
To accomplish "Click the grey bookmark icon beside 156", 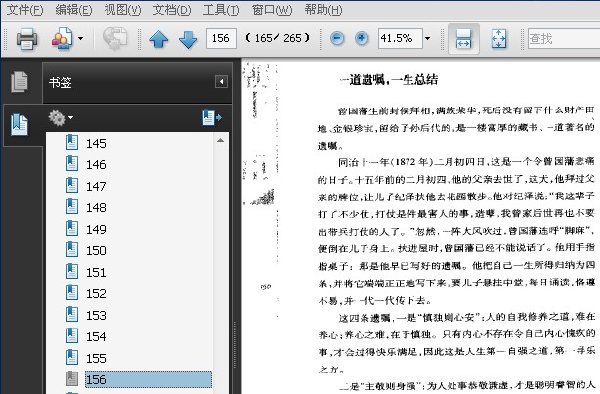I will pos(72,378).
